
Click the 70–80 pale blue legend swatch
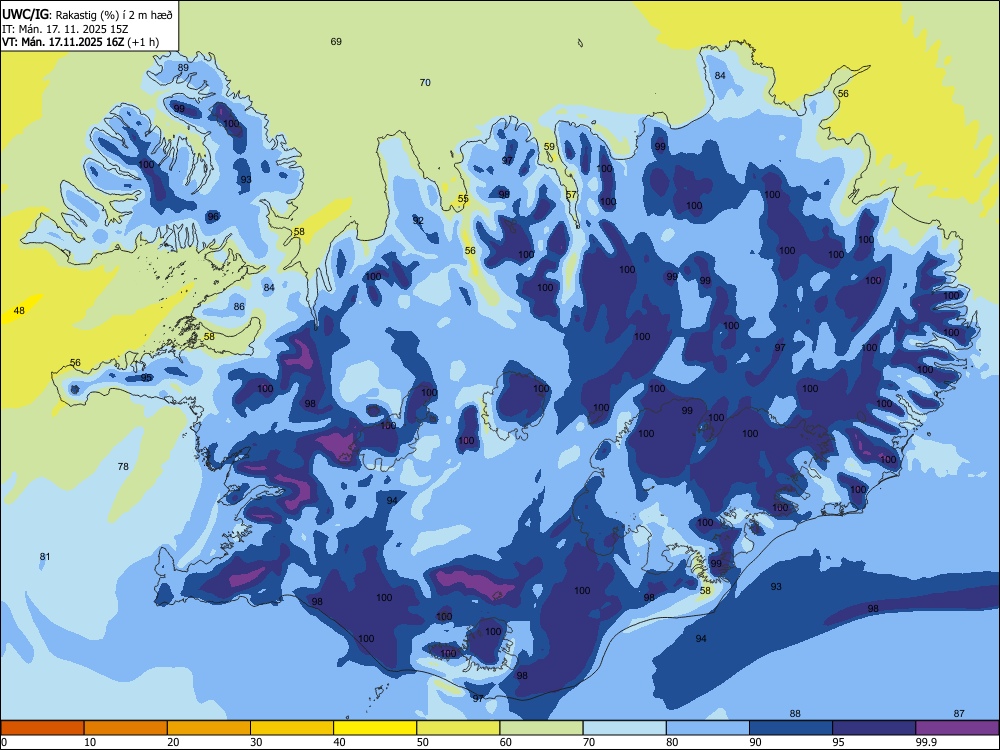pyautogui.click(x=624, y=728)
